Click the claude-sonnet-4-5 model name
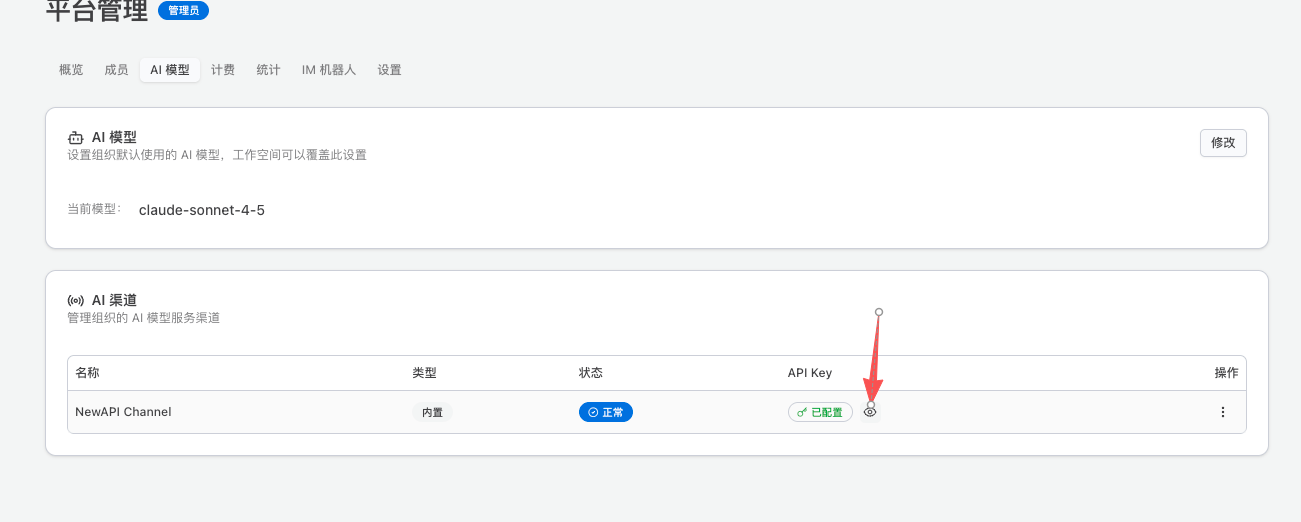This screenshot has width=1301, height=522. pyautogui.click(x=202, y=210)
